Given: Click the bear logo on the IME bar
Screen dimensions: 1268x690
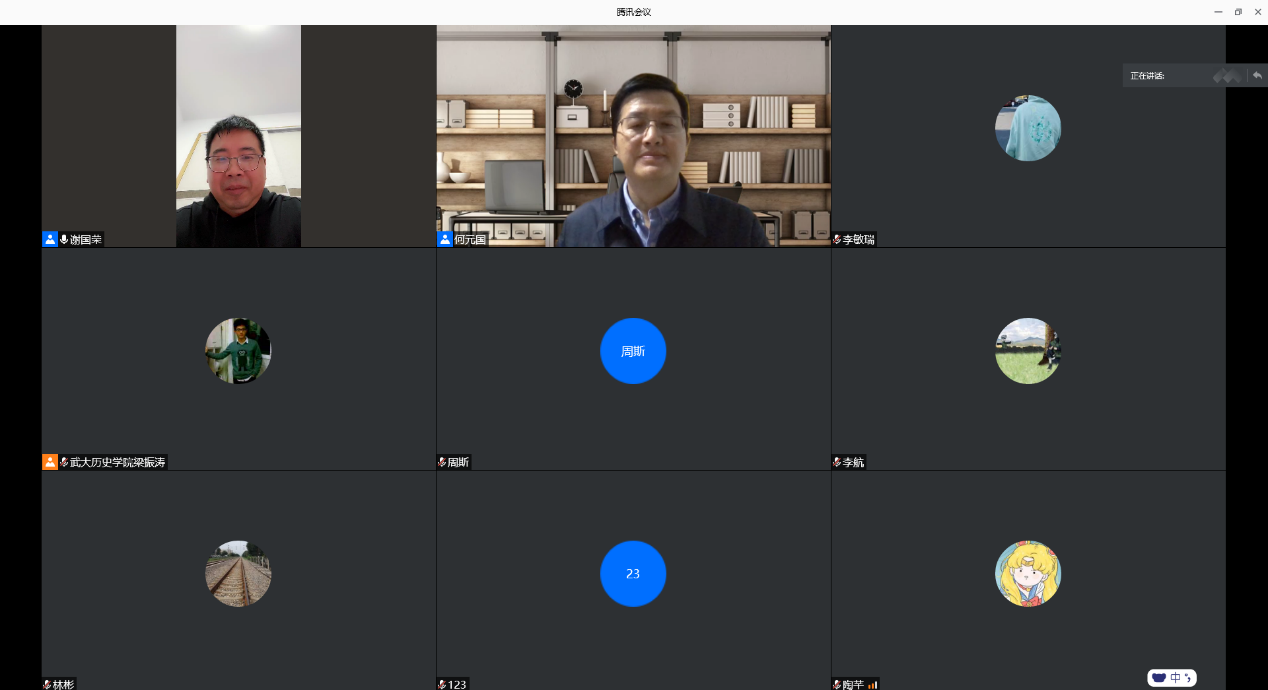Looking at the screenshot, I should [1159, 677].
